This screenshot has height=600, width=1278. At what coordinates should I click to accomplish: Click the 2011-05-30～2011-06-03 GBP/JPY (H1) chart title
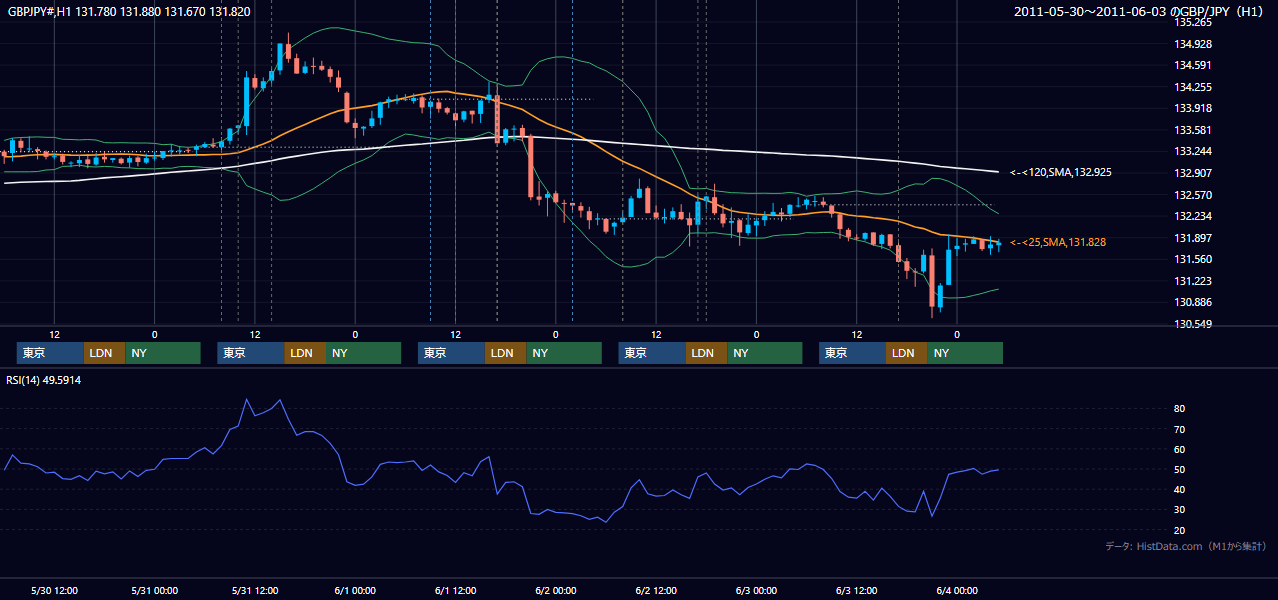1141,11
